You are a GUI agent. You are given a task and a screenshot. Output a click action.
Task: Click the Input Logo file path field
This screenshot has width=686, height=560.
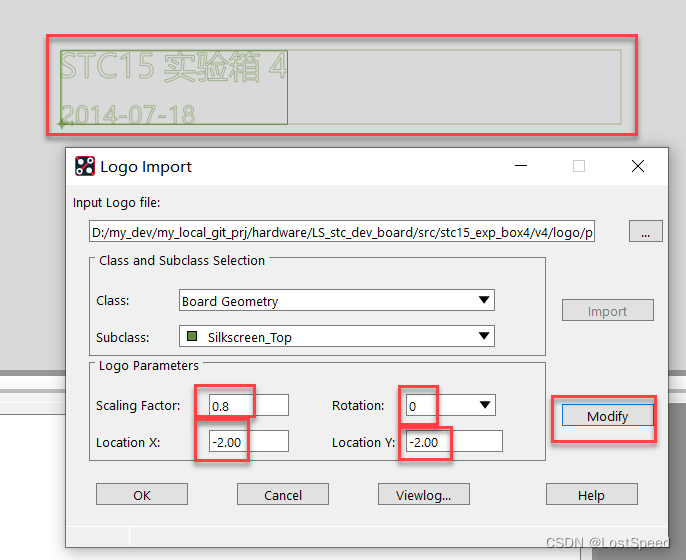tap(342, 232)
